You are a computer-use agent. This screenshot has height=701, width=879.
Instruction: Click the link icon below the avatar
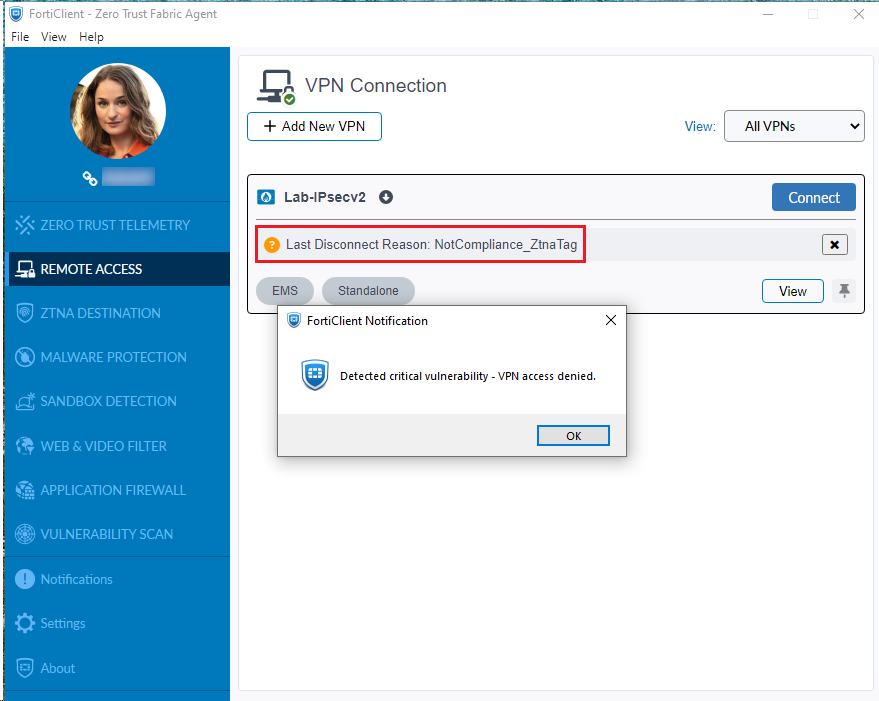tap(90, 178)
